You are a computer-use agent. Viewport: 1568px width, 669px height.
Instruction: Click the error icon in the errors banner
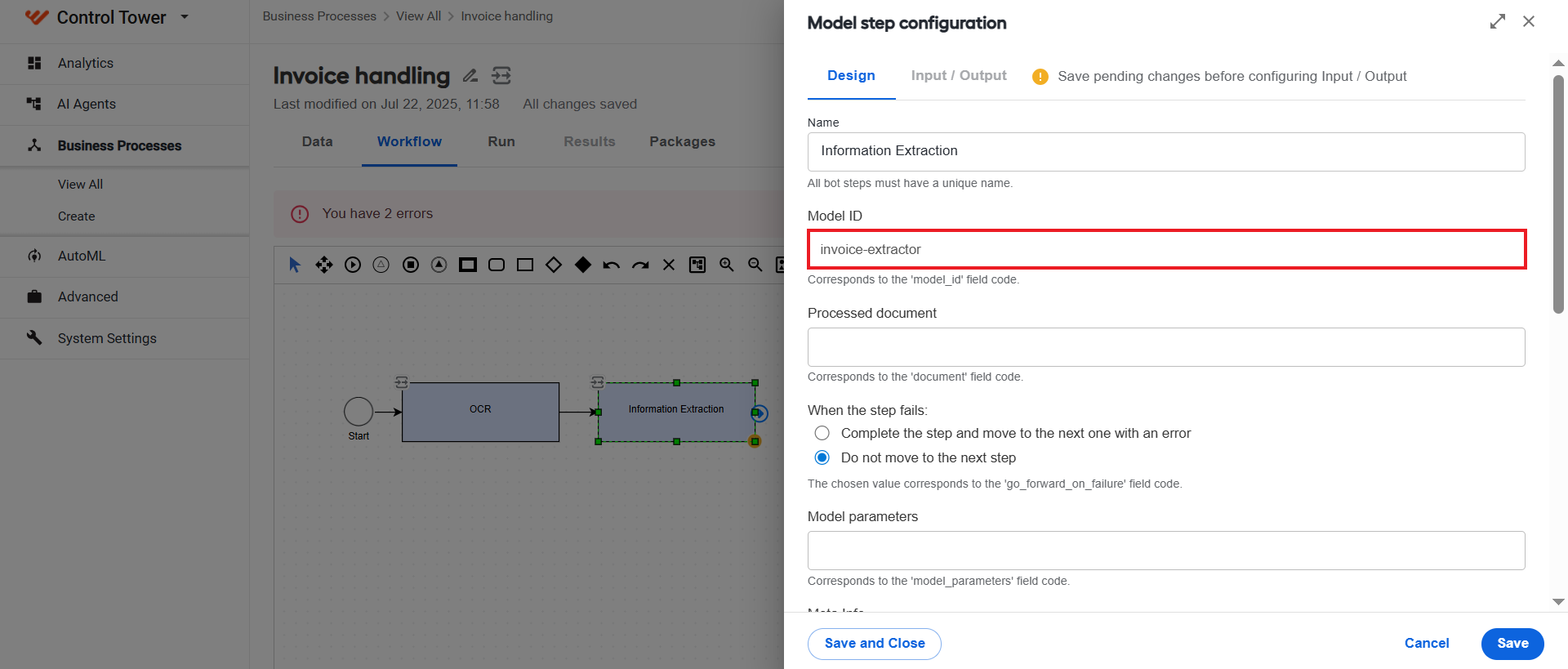[300, 214]
